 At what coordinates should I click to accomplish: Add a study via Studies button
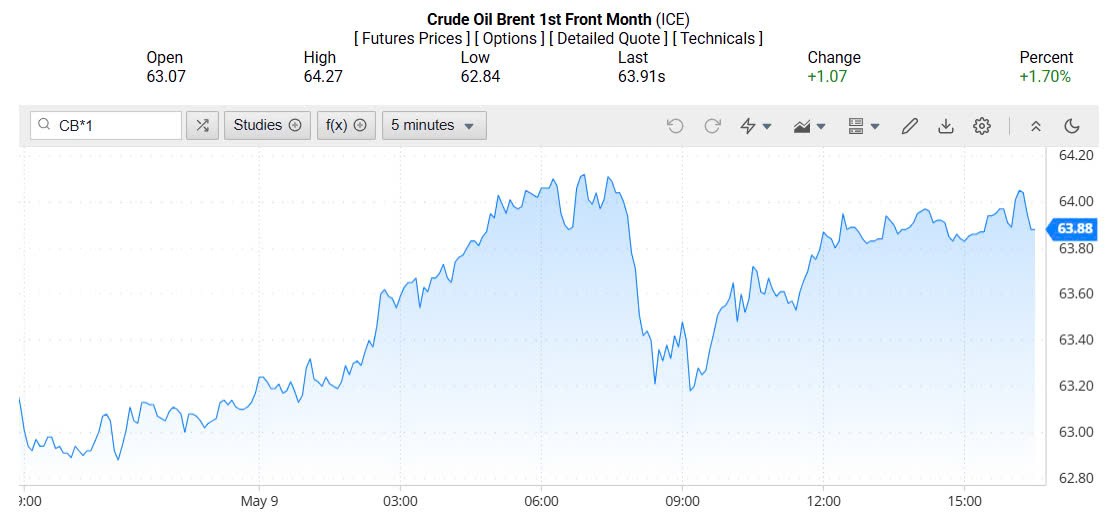pyautogui.click(x=267, y=125)
